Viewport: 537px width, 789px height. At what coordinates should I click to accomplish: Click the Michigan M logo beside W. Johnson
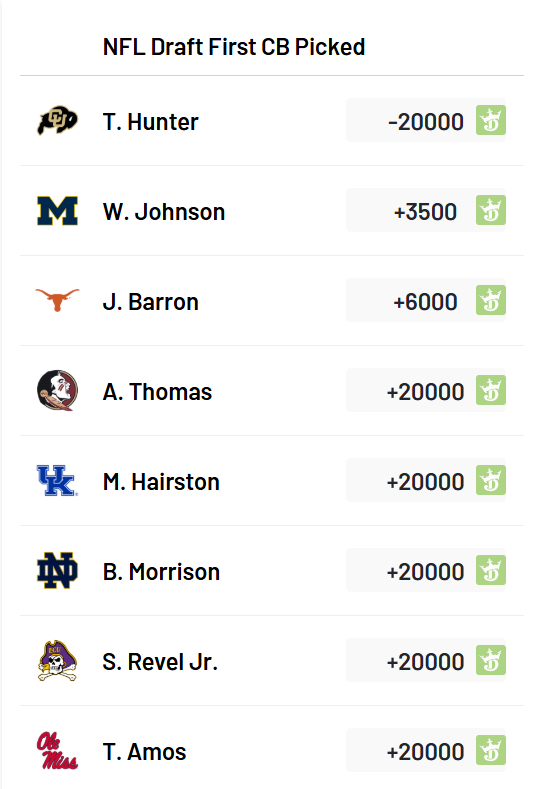[x=57, y=211]
